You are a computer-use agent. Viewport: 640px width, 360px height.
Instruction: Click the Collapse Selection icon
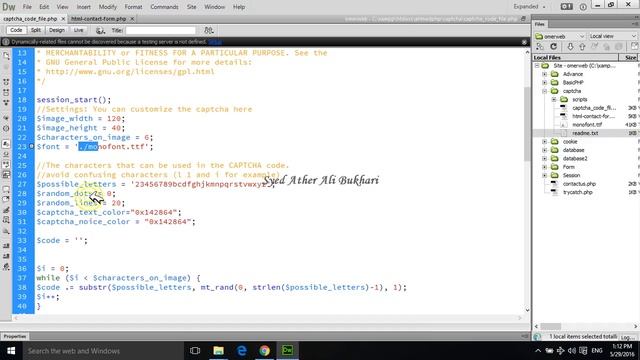coord(6,93)
